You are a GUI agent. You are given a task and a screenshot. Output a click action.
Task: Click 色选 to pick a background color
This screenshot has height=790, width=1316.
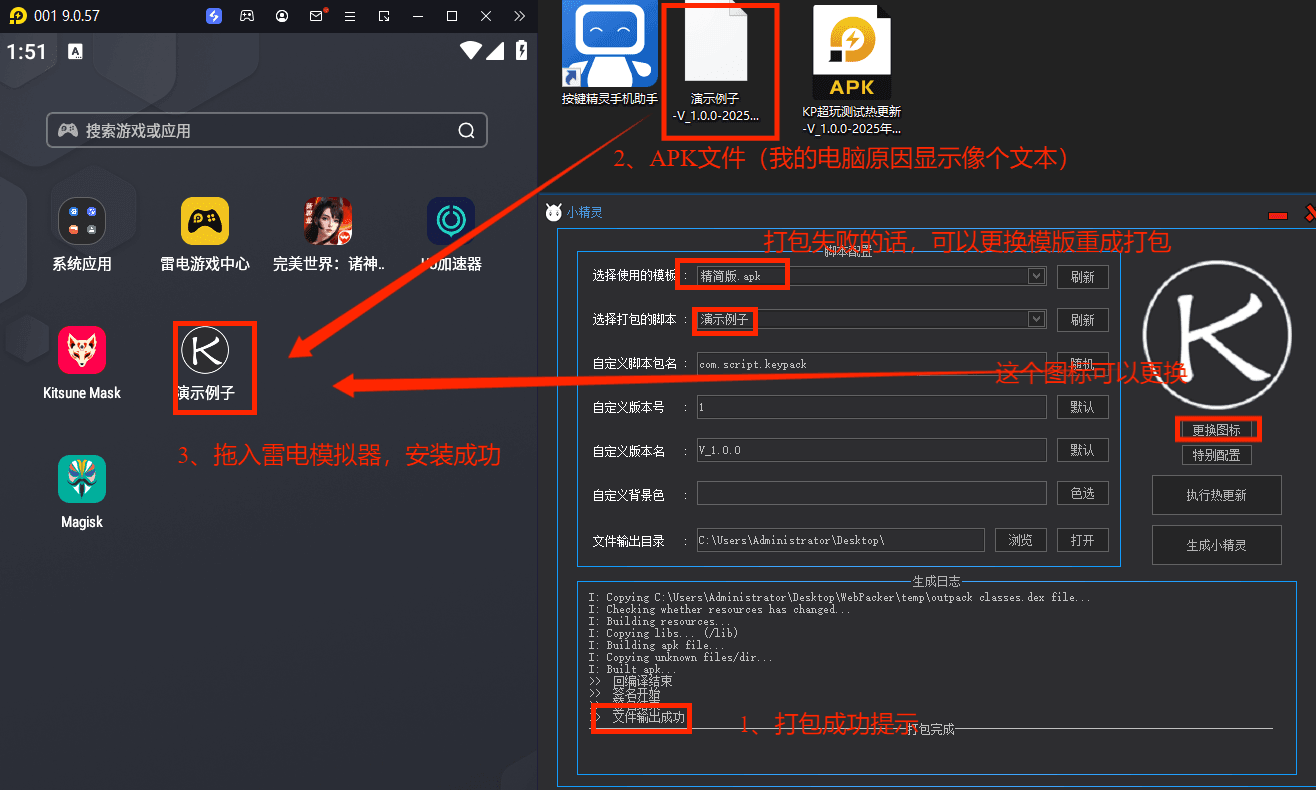click(x=1083, y=494)
